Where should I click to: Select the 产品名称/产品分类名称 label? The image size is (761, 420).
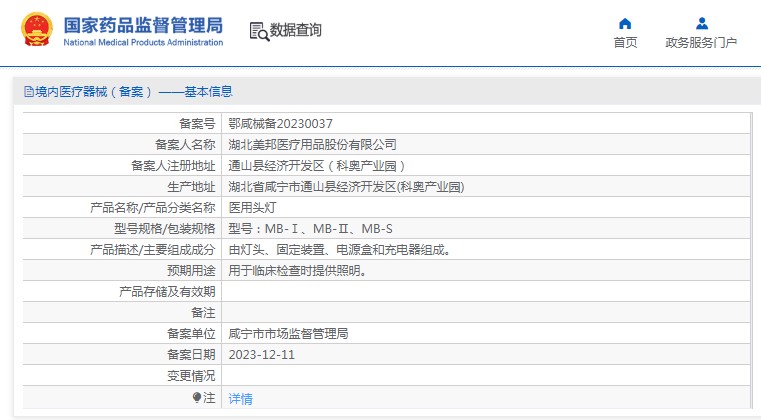[153, 207]
